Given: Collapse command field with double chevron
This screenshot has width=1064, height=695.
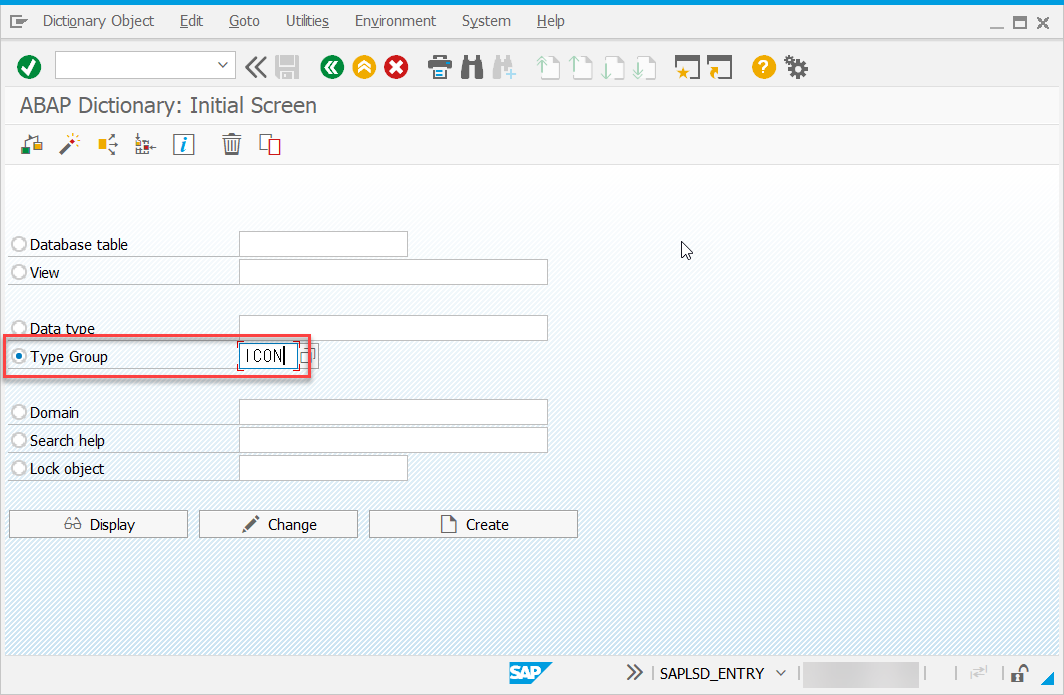Looking at the screenshot, I should tap(256, 67).
